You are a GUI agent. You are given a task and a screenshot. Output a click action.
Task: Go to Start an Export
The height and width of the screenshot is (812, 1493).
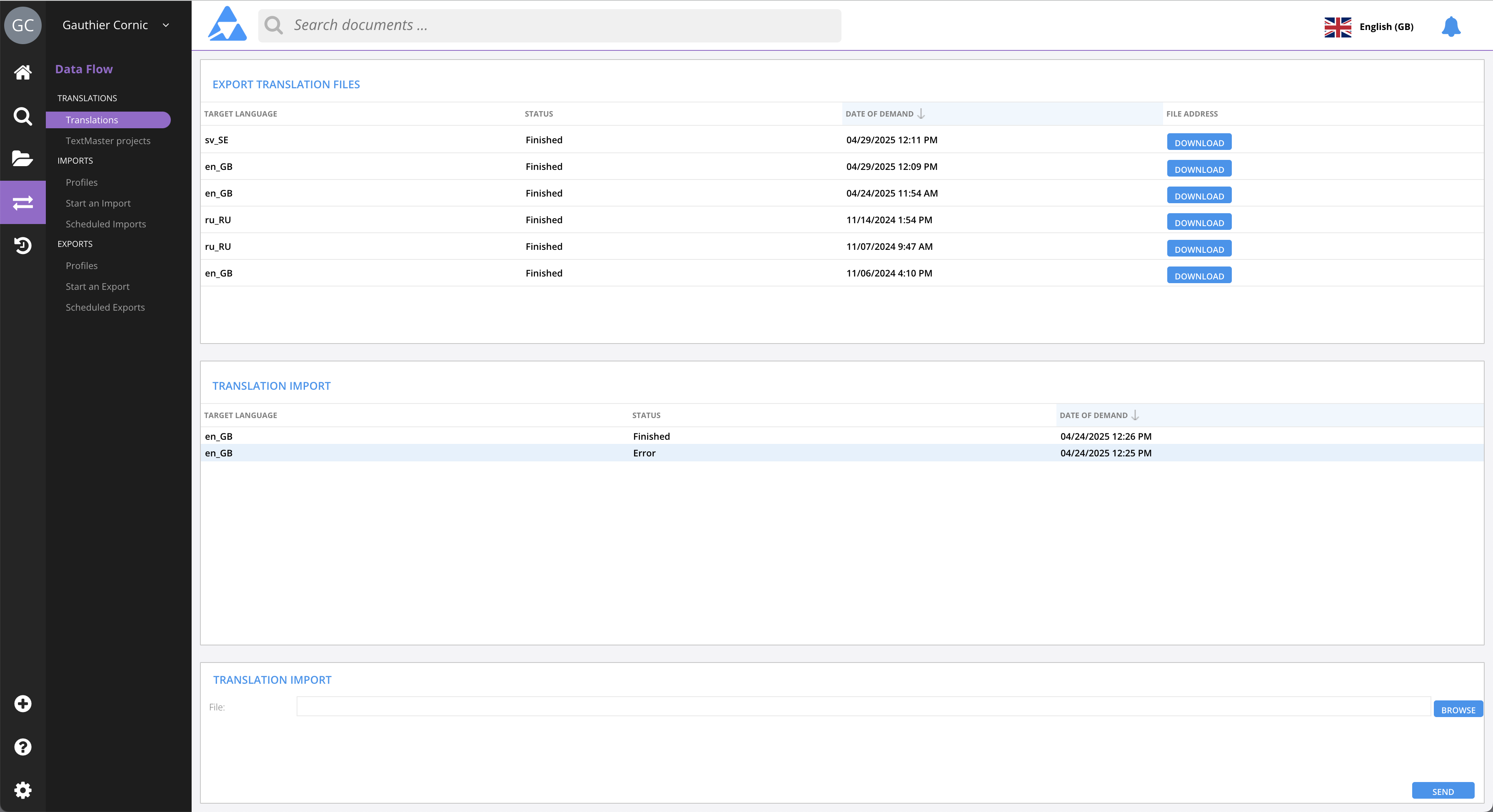(97, 286)
